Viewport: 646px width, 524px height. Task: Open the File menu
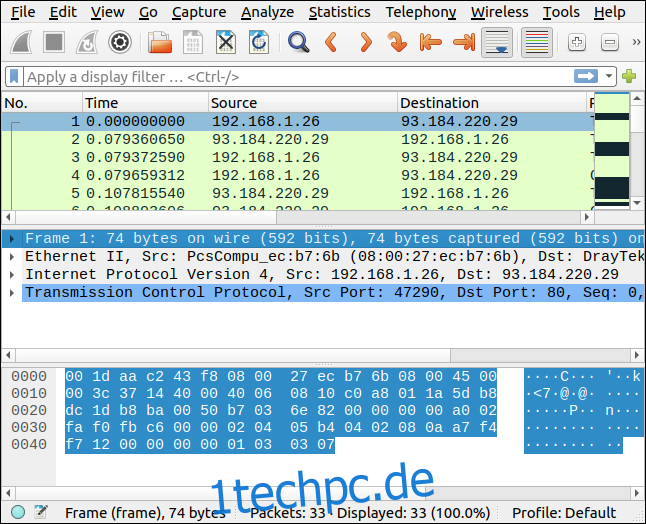[23, 12]
